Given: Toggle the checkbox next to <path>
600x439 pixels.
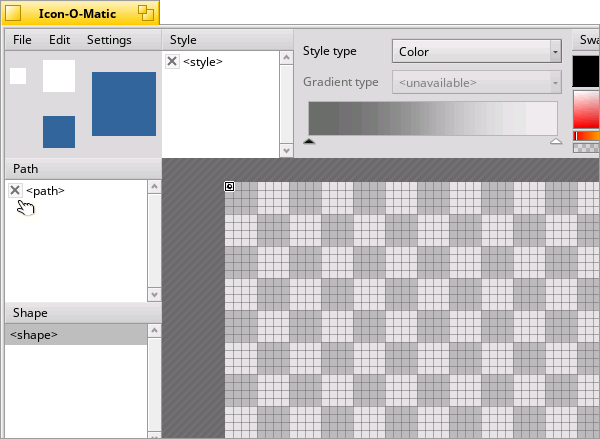Looking at the screenshot, I should 15,190.
